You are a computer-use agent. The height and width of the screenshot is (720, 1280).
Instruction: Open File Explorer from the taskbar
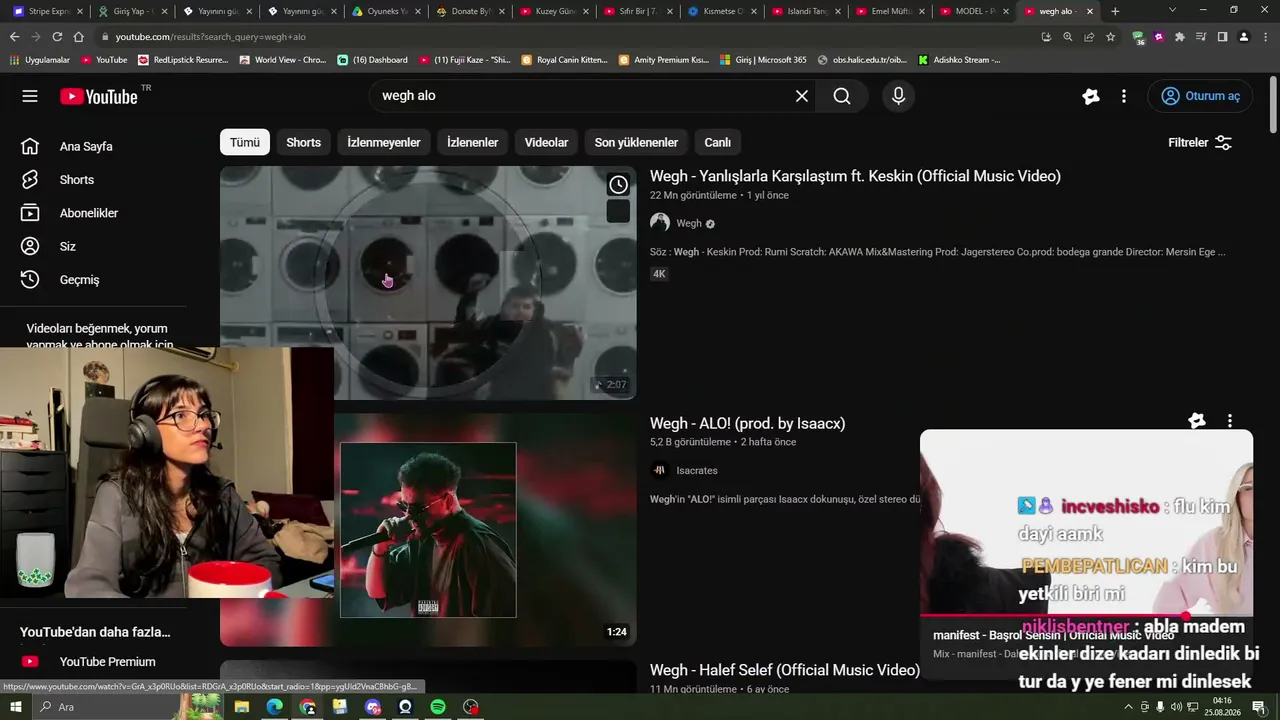241,707
